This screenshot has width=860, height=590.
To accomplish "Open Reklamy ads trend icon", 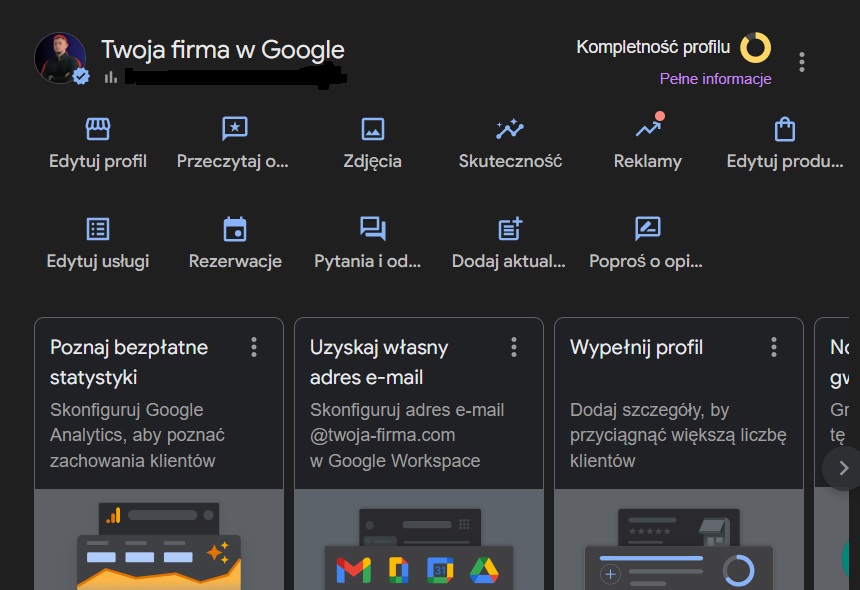I will pos(648,129).
